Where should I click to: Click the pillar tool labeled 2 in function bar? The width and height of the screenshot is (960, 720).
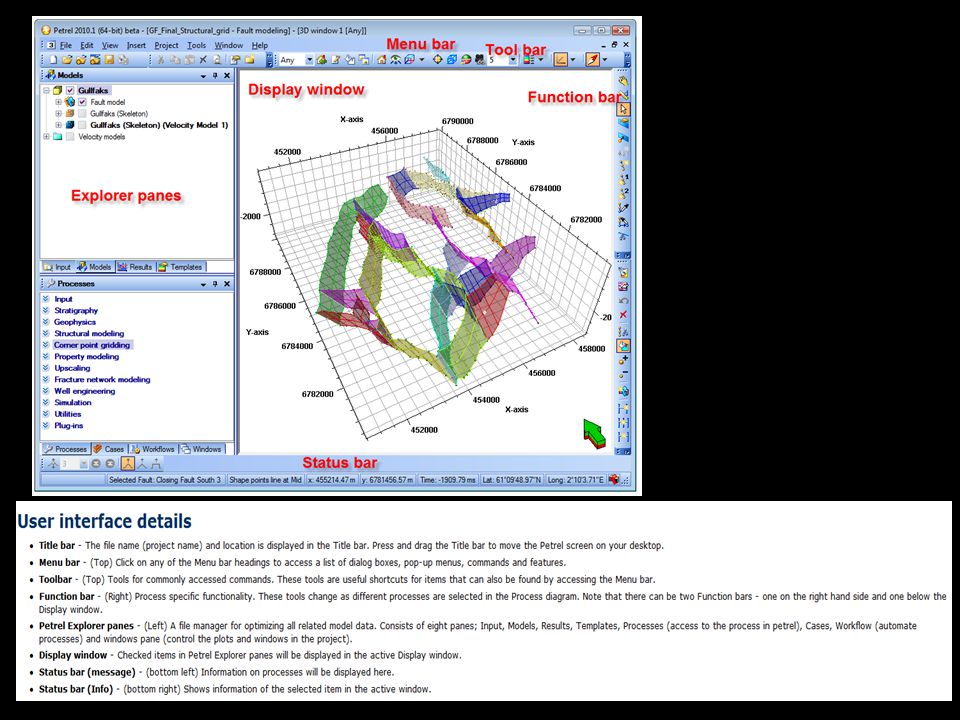[623, 193]
